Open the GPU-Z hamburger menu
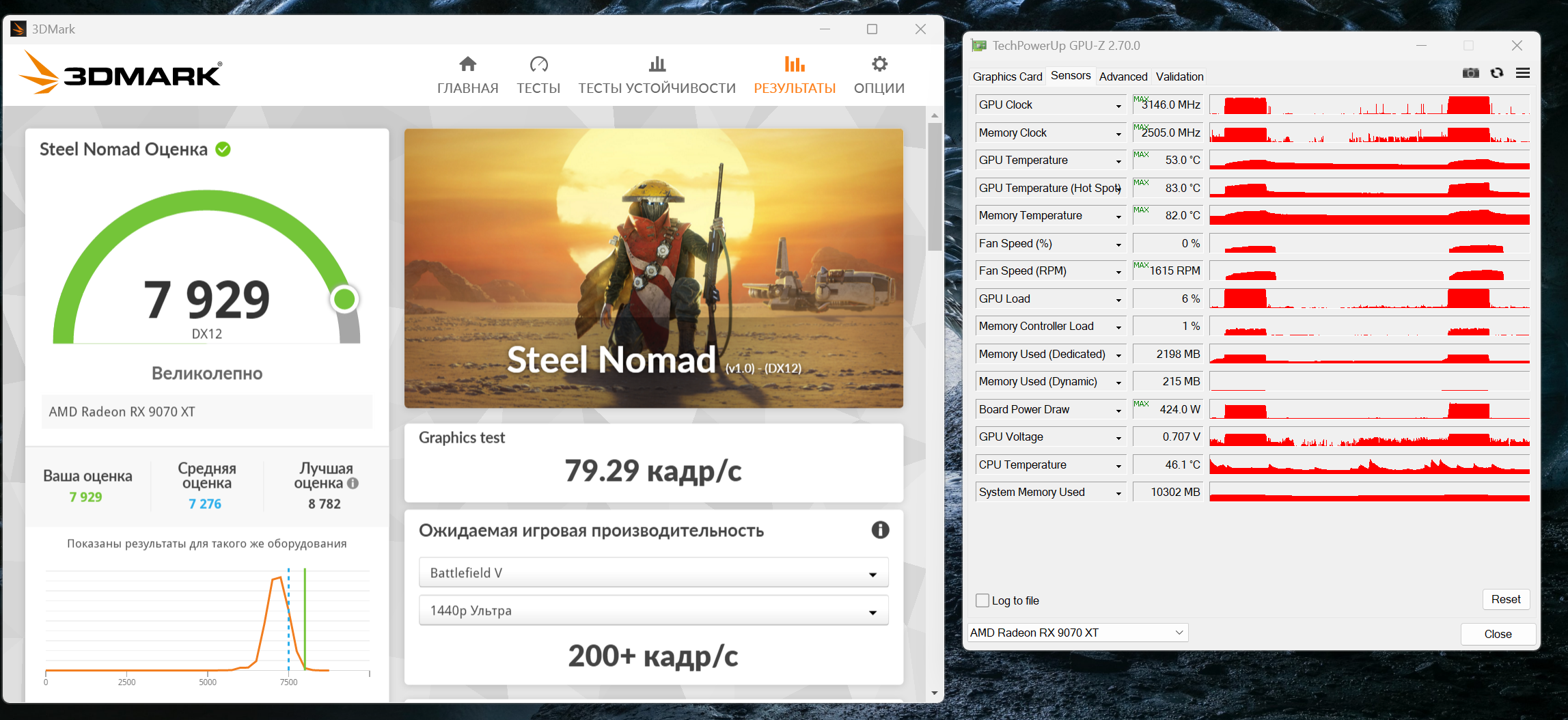1568x720 pixels. (x=1523, y=73)
